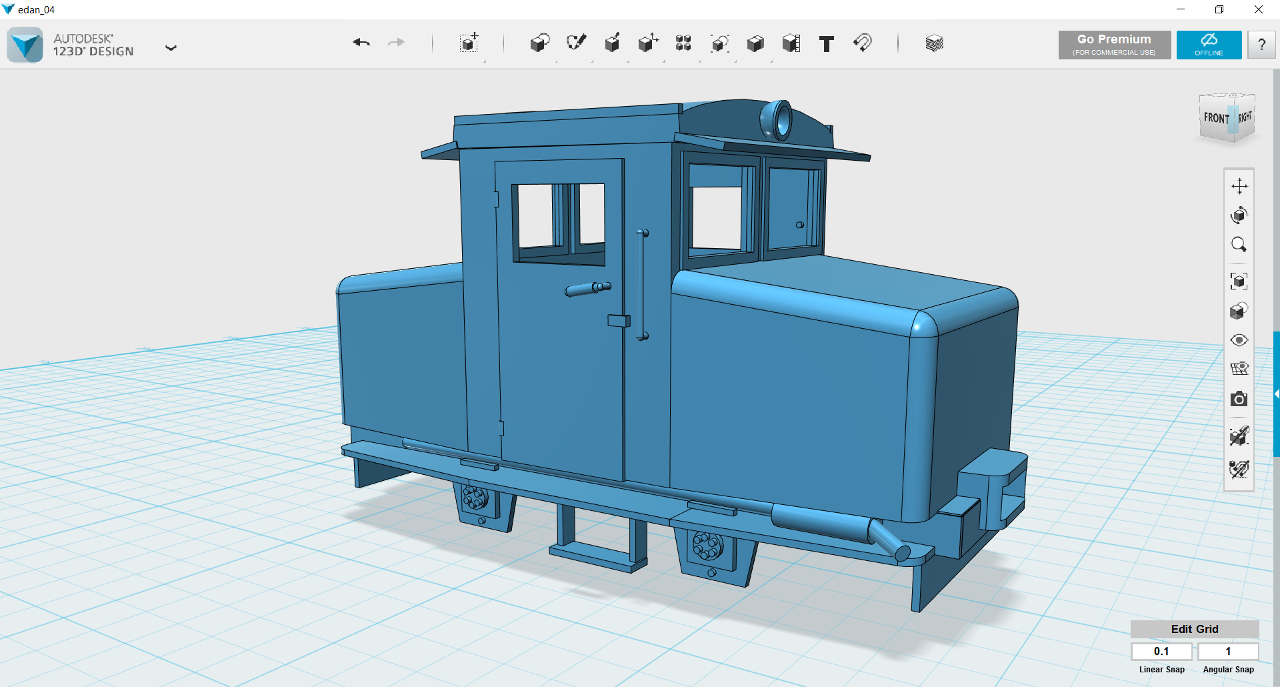Screen dimensions: 1280x687
Task: Click the RIGHT face of view cube
Action: click(1243, 117)
